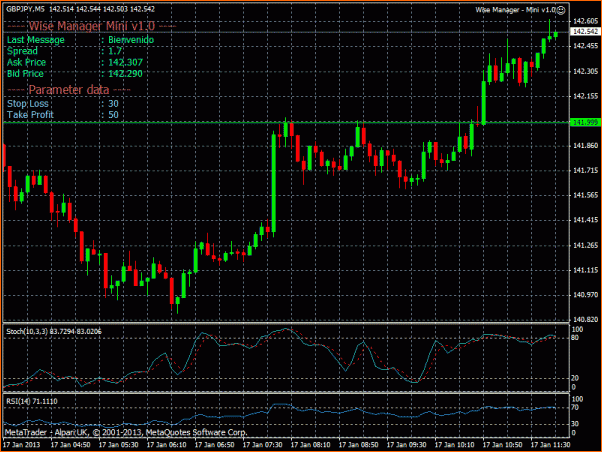Select the GBPJPY,M5 symbol label
Screen dimensions: 602x452
click(x=25, y=9)
